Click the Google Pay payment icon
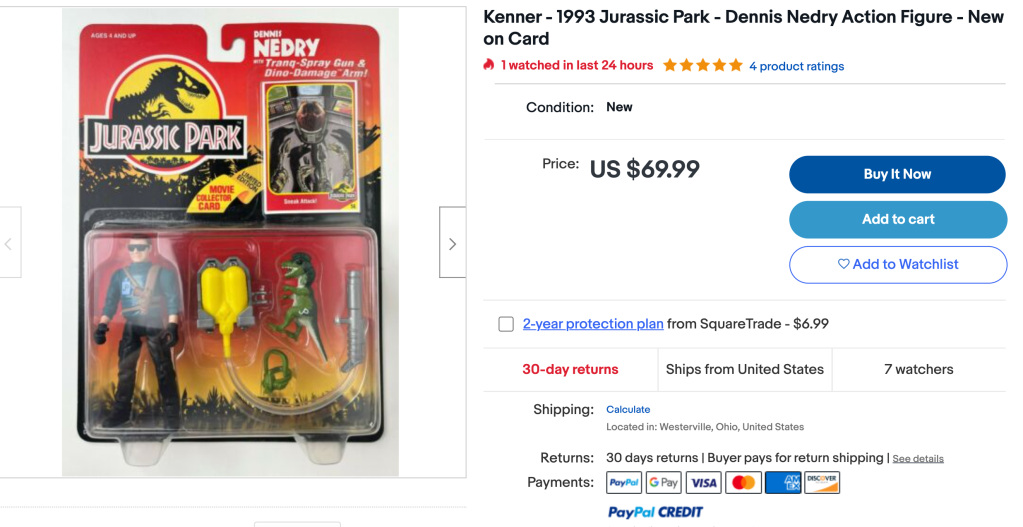 tap(664, 483)
